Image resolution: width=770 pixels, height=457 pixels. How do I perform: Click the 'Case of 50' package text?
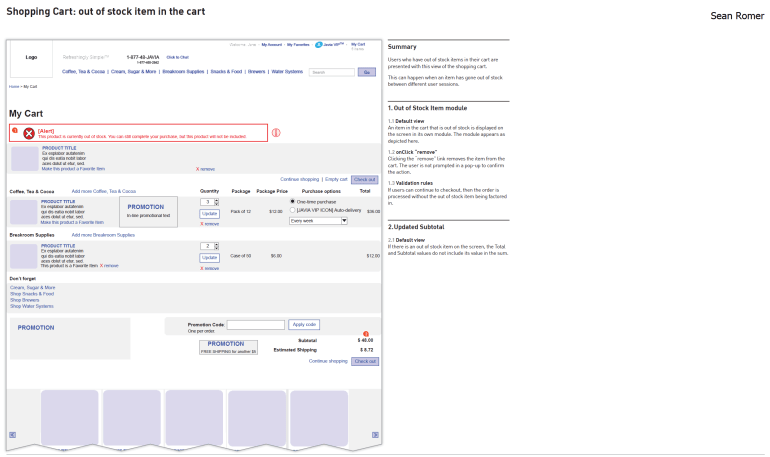click(241, 256)
